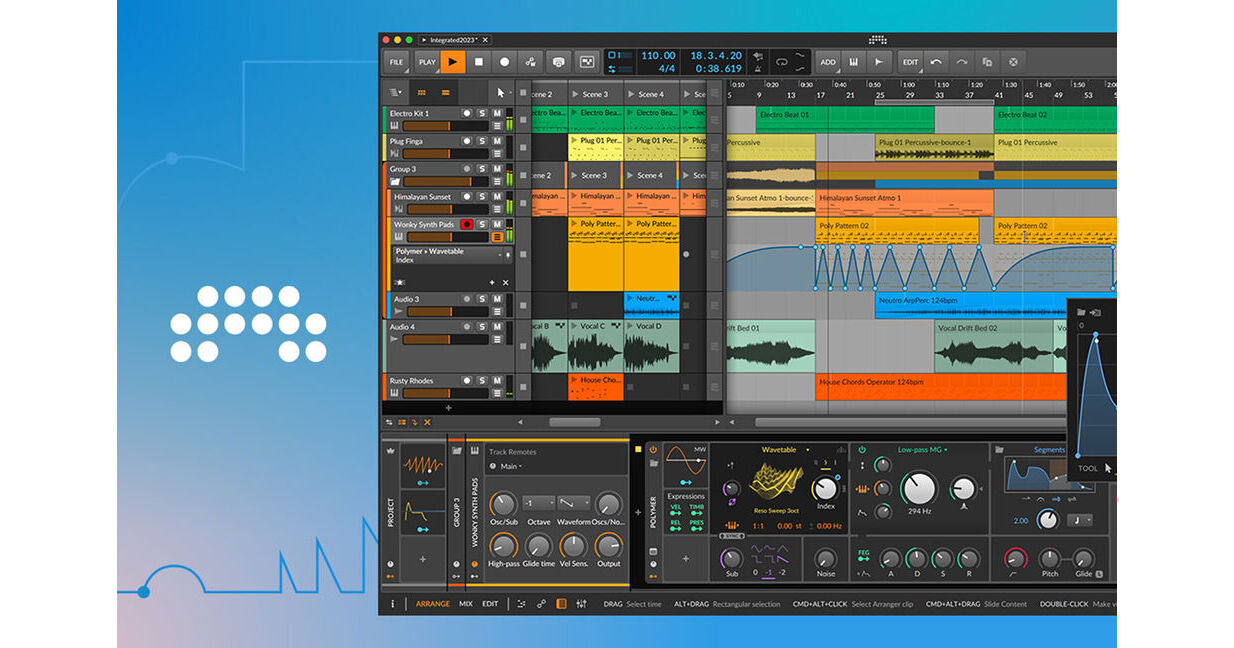This screenshot has height=648, width=1234.
Task: Open the PLAY menu
Action: (427, 62)
